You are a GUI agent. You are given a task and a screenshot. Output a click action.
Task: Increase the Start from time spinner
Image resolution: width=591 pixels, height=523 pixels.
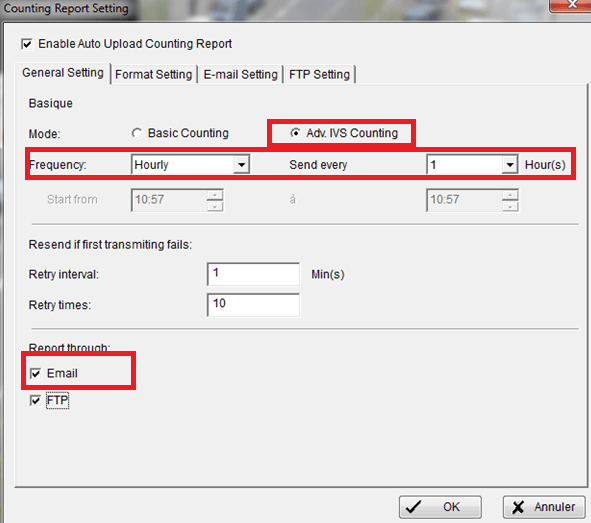(215, 195)
